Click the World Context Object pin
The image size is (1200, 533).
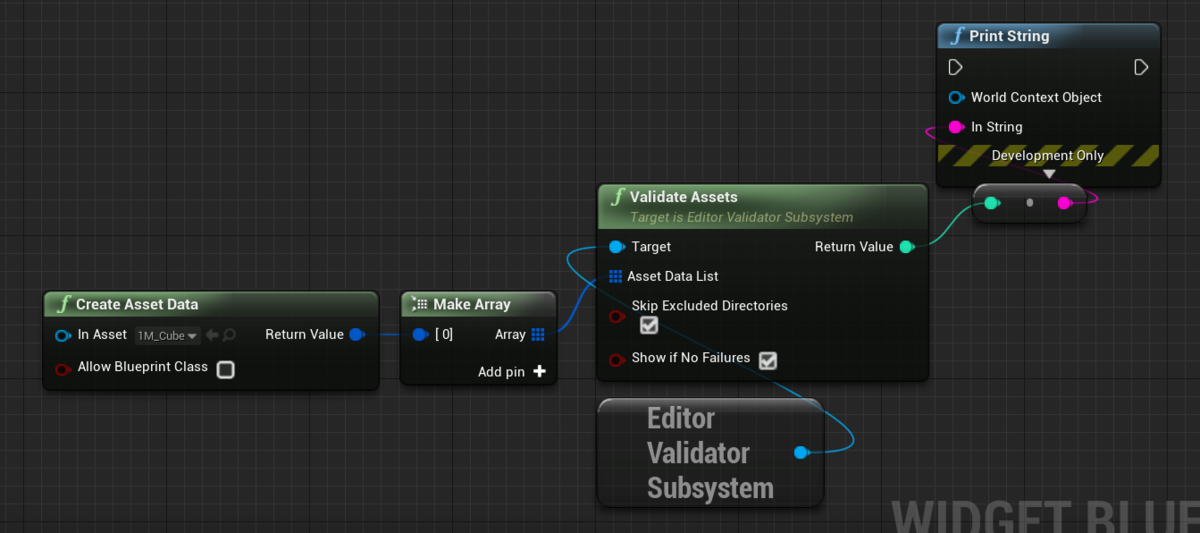[x=955, y=97]
